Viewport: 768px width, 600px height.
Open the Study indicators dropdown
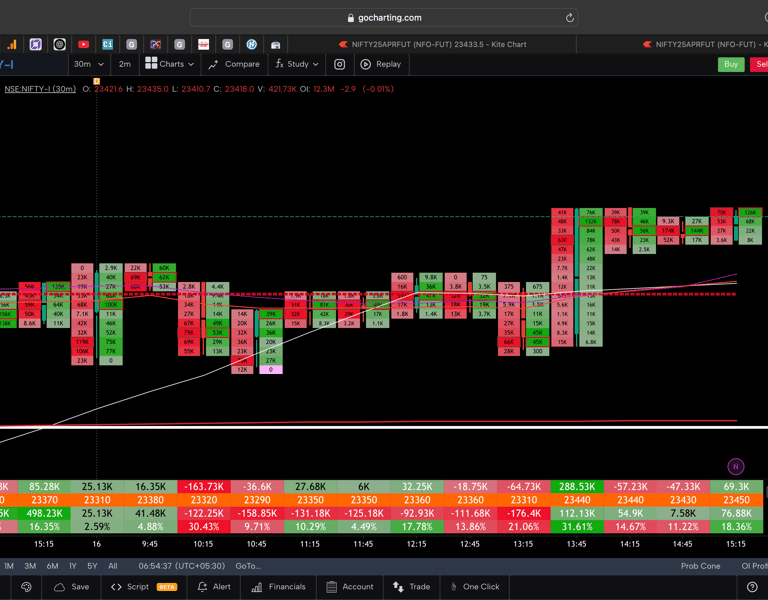point(297,64)
